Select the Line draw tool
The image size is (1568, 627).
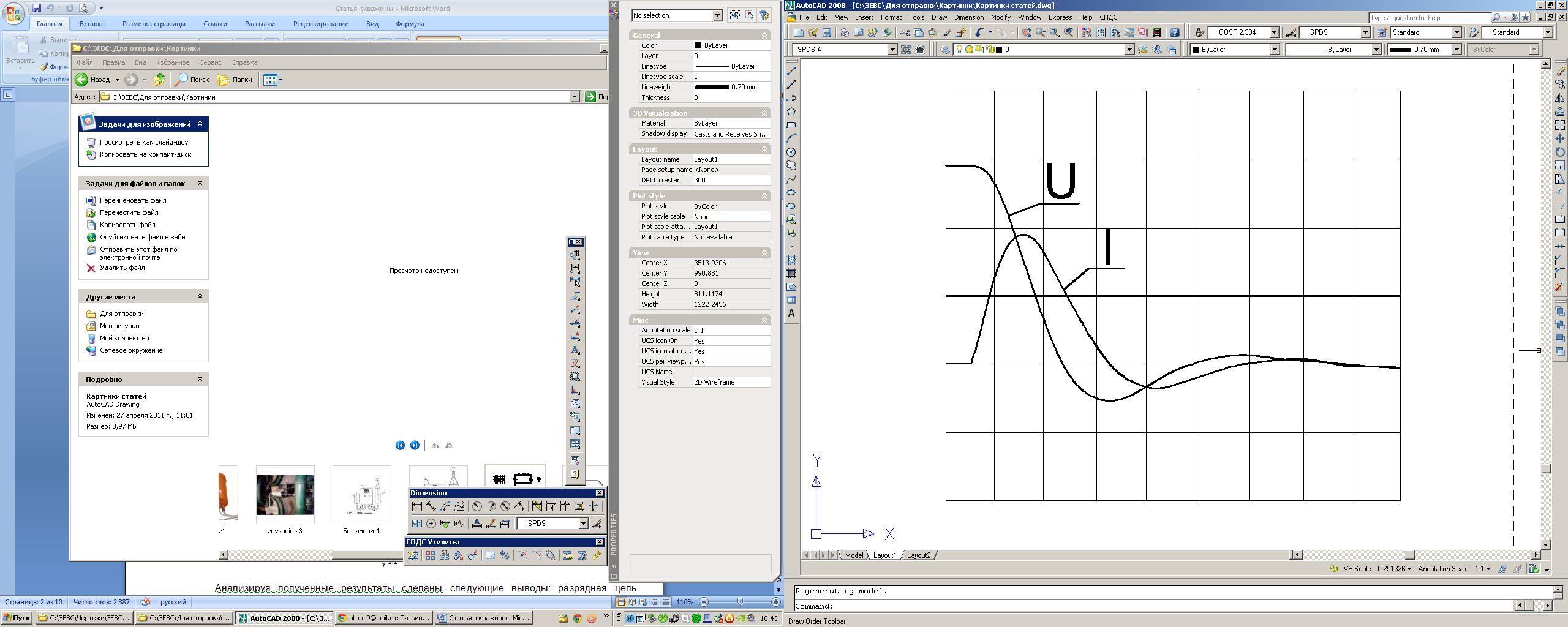pyautogui.click(x=791, y=71)
